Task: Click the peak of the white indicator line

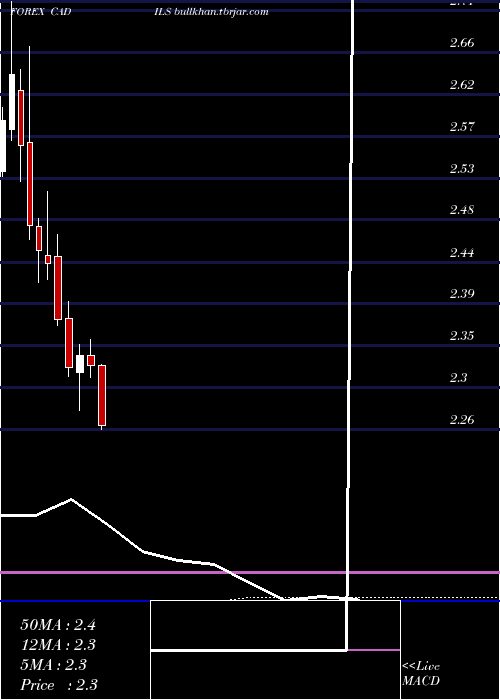Action: point(71,499)
